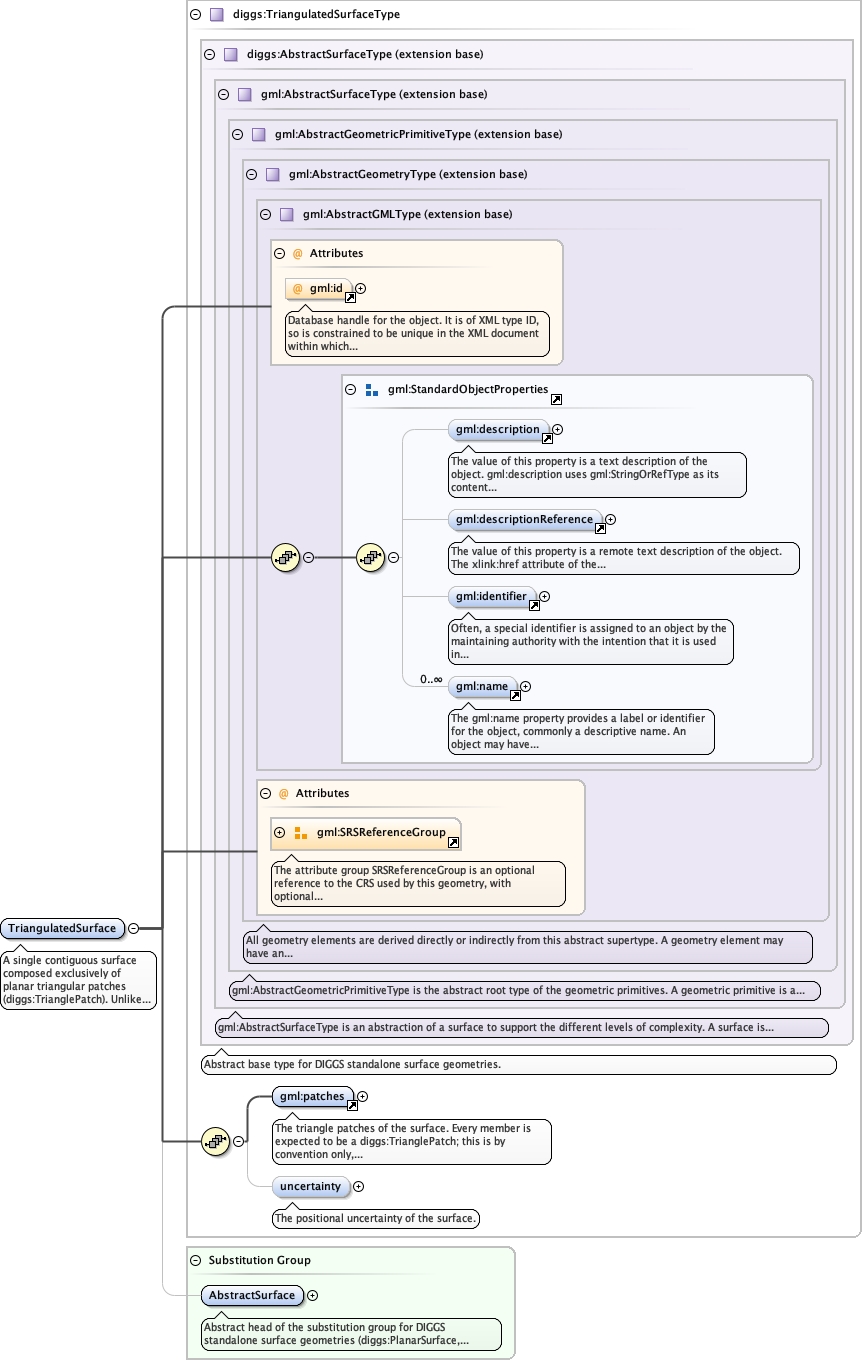Image resolution: width=863 pixels, height=1361 pixels.
Task: Select the AbstractSurface element box
Action: [x=252, y=1295]
